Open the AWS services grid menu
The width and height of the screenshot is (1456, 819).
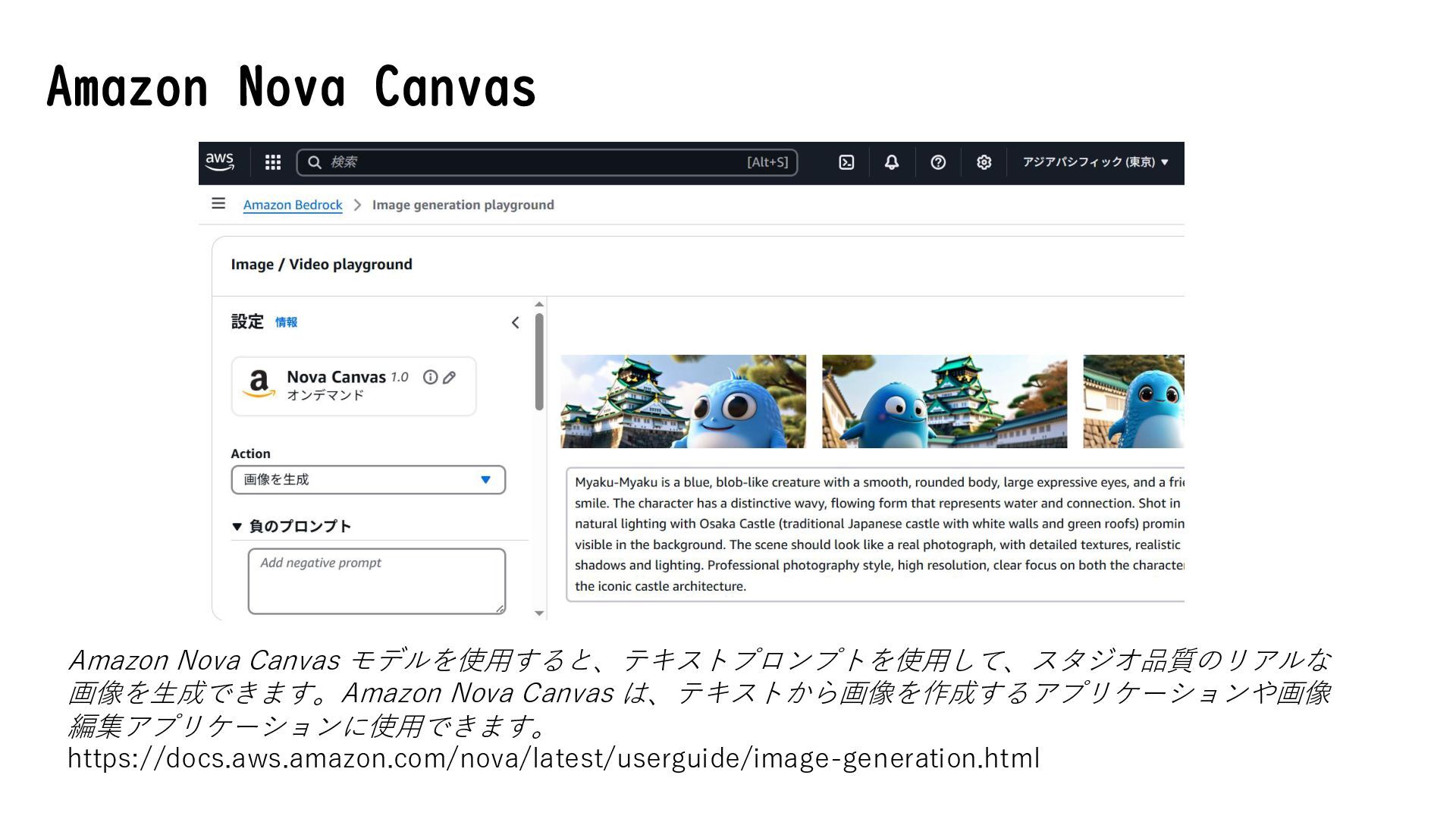273,162
